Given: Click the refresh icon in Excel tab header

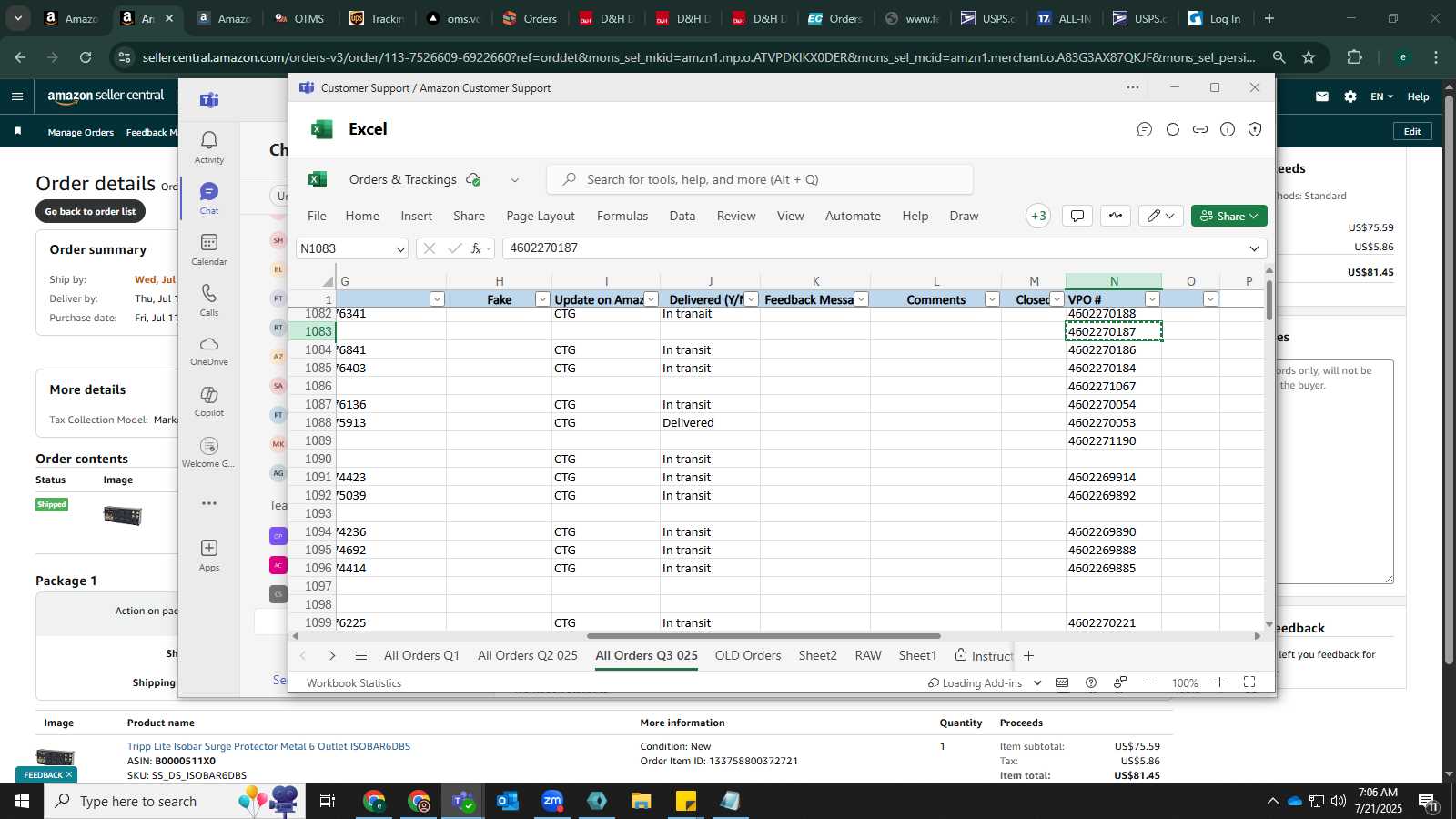Looking at the screenshot, I should (x=1172, y=129).
